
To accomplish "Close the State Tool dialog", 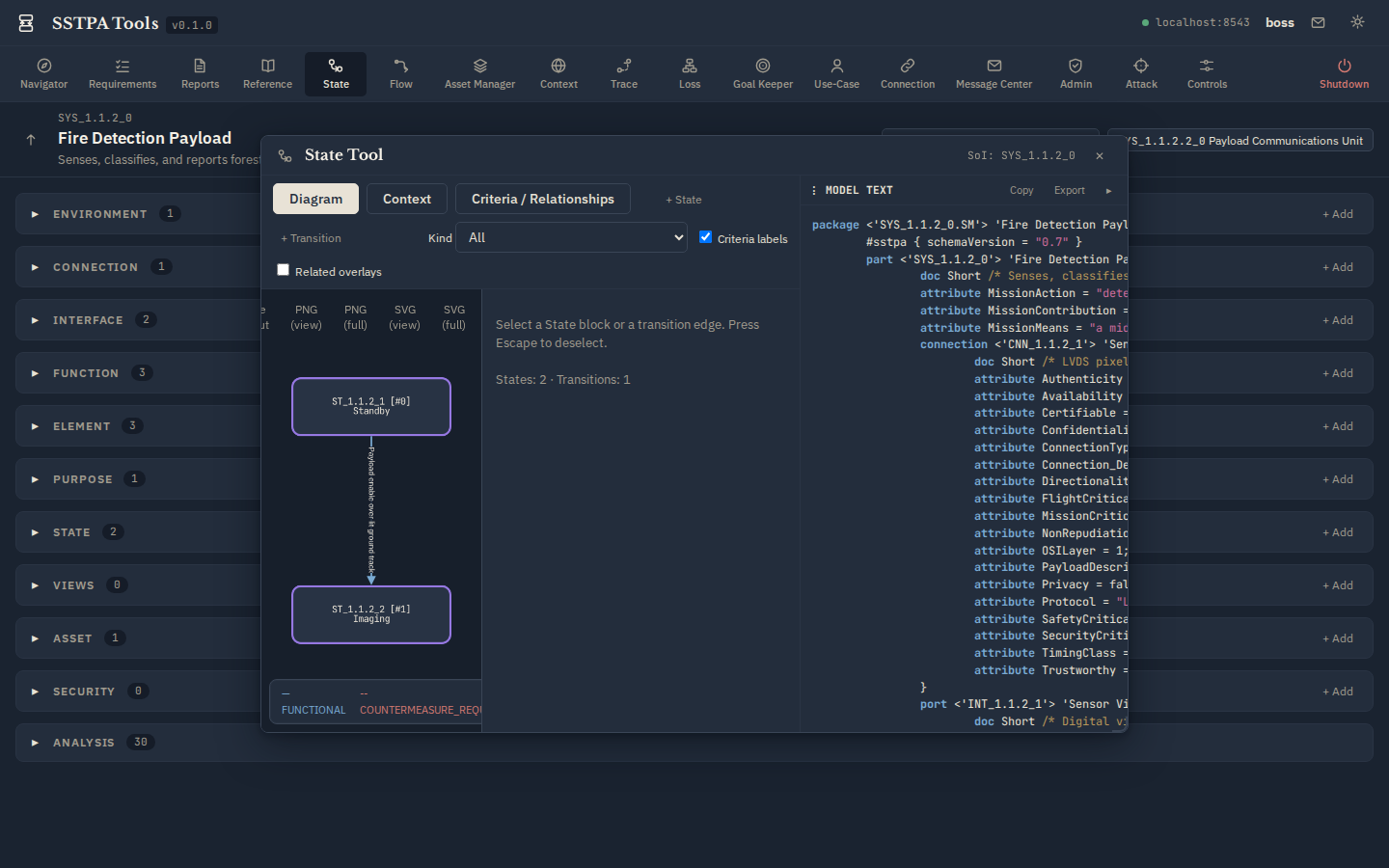I will point(1100,155).
